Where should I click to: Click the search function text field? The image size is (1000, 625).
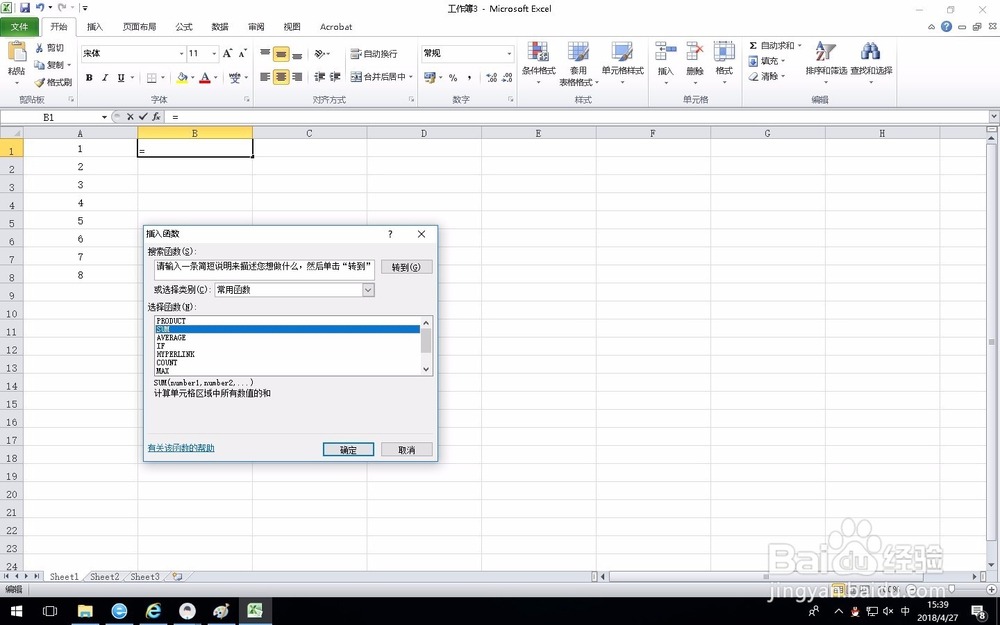[264, 269]
